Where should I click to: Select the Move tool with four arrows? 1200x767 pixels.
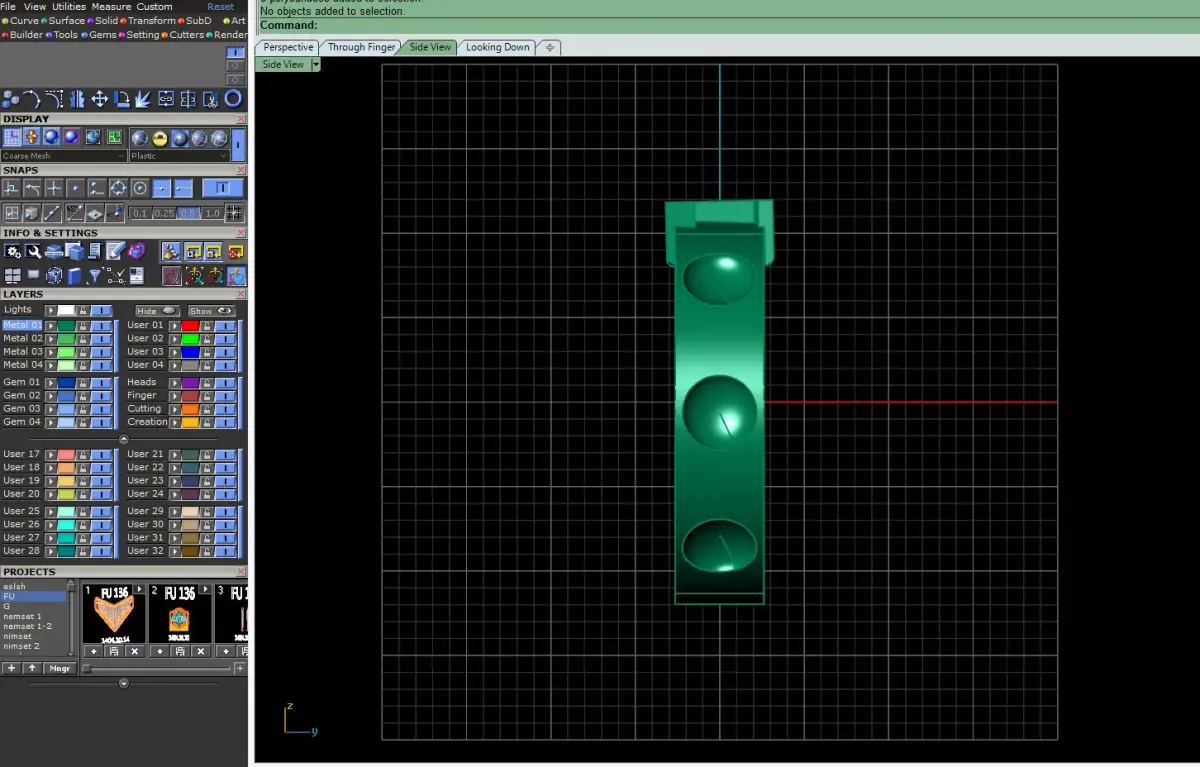pos(100,99)
